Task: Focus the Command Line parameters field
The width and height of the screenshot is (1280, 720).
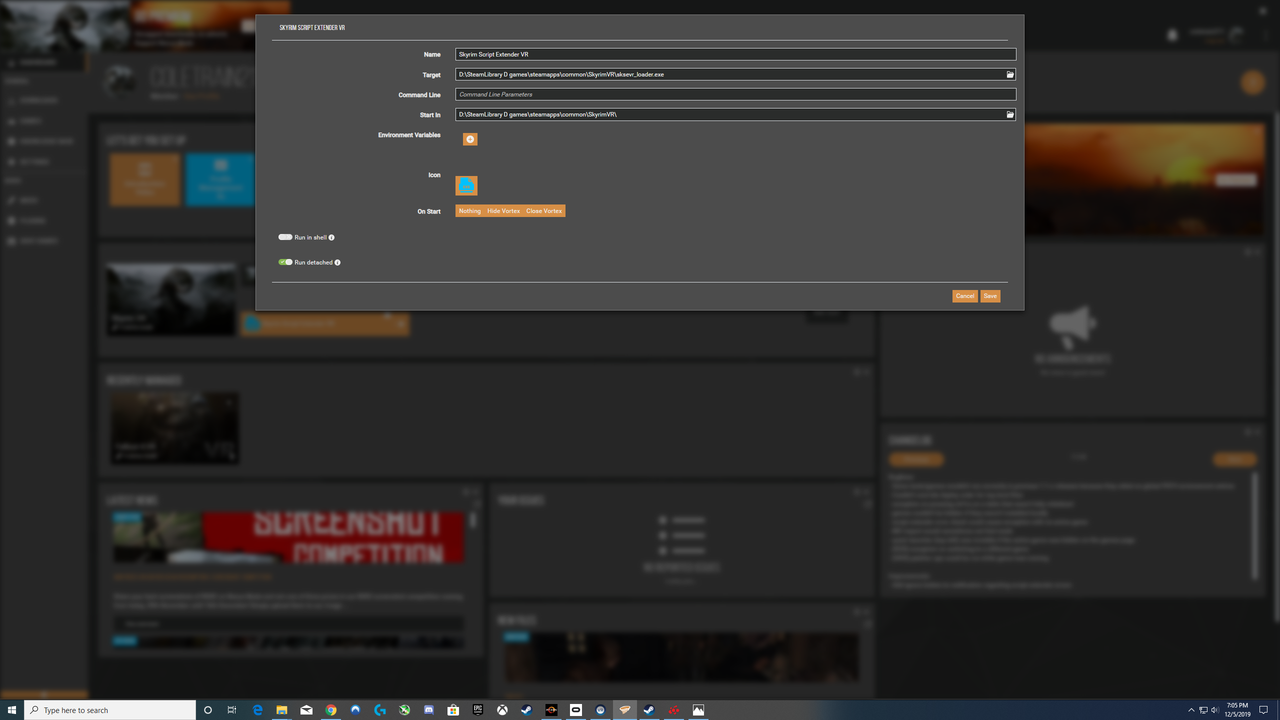Action: click(735, 94)
